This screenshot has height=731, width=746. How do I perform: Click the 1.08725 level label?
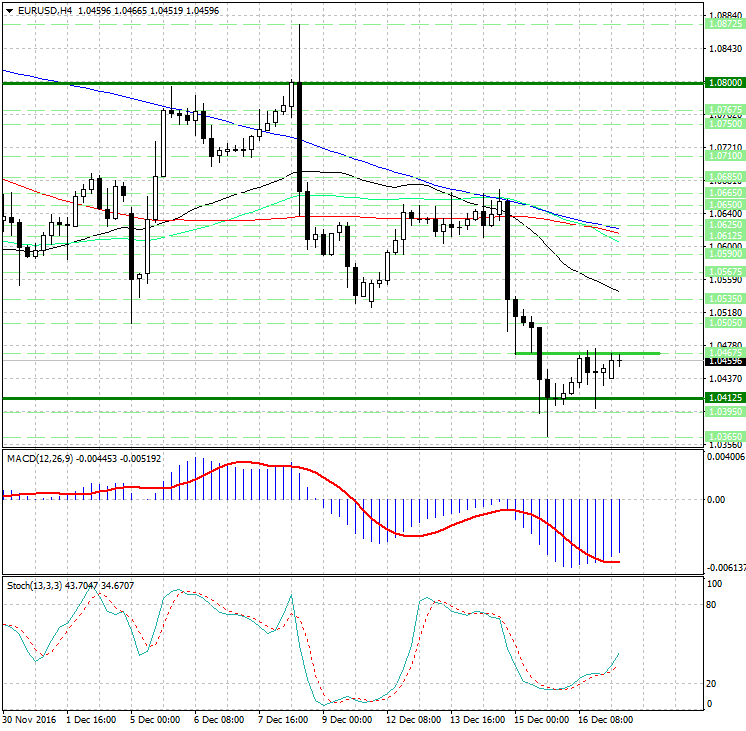coord(725,24)
